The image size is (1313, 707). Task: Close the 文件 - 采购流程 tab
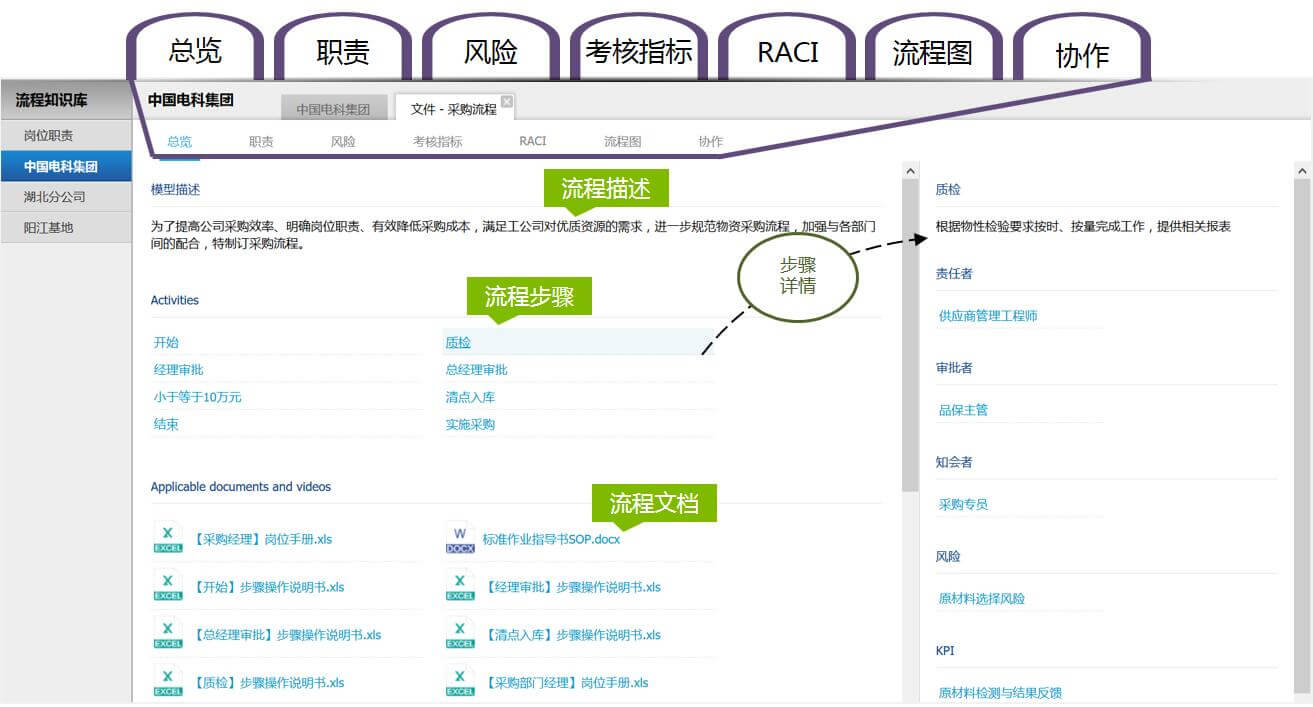pyautogui.click(x=507, y=101)
